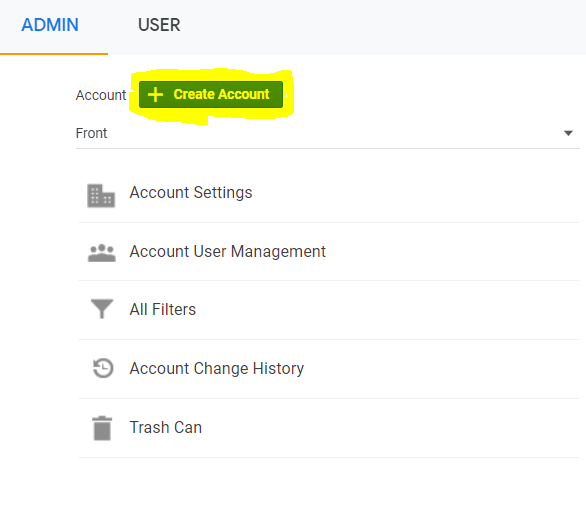Select the Account Change History row

(x=329, y=369)
